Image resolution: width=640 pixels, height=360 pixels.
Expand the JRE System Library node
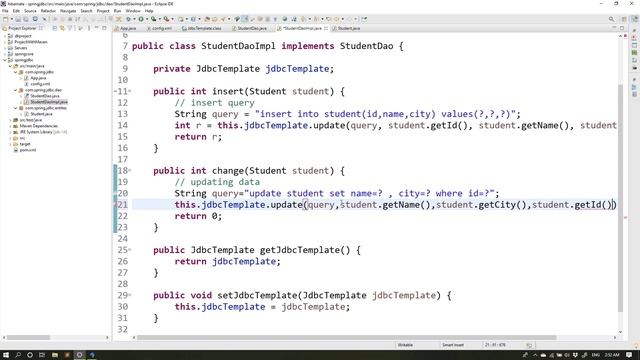pos(10,132)
